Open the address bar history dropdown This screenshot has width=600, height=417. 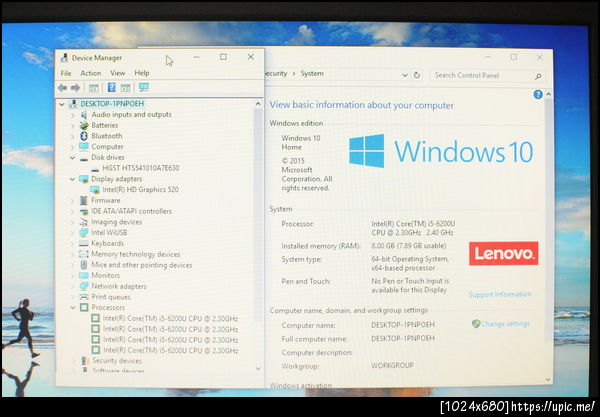coord(404,75)
